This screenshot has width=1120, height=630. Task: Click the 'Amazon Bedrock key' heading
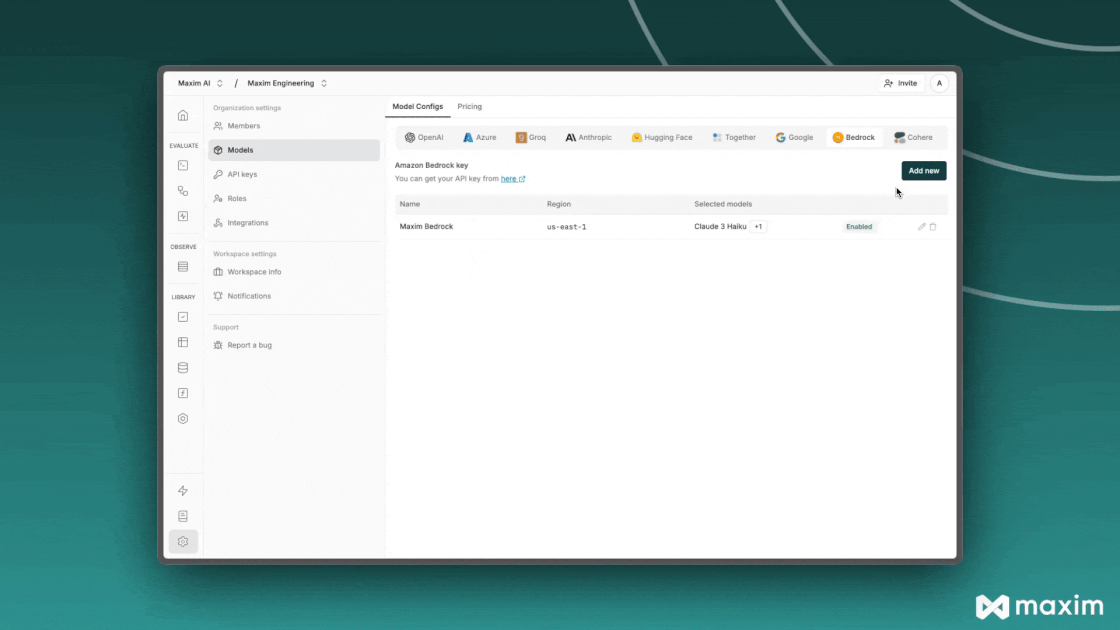tap(431, 165)
